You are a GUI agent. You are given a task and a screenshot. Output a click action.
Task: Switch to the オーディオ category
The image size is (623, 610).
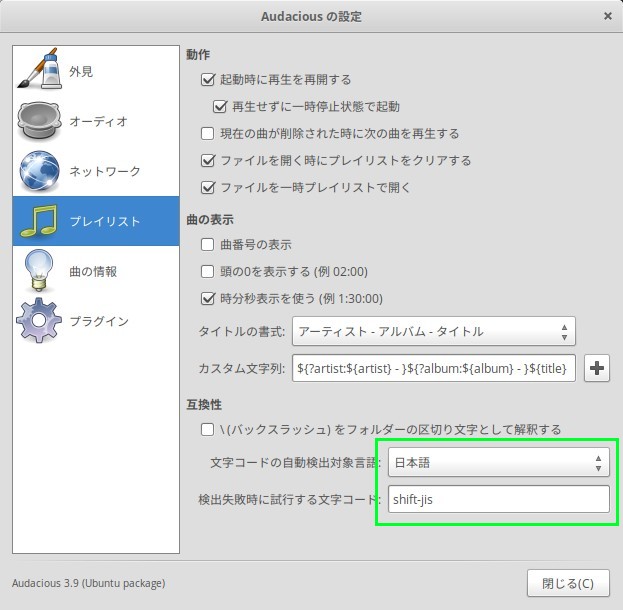(96, 121)
